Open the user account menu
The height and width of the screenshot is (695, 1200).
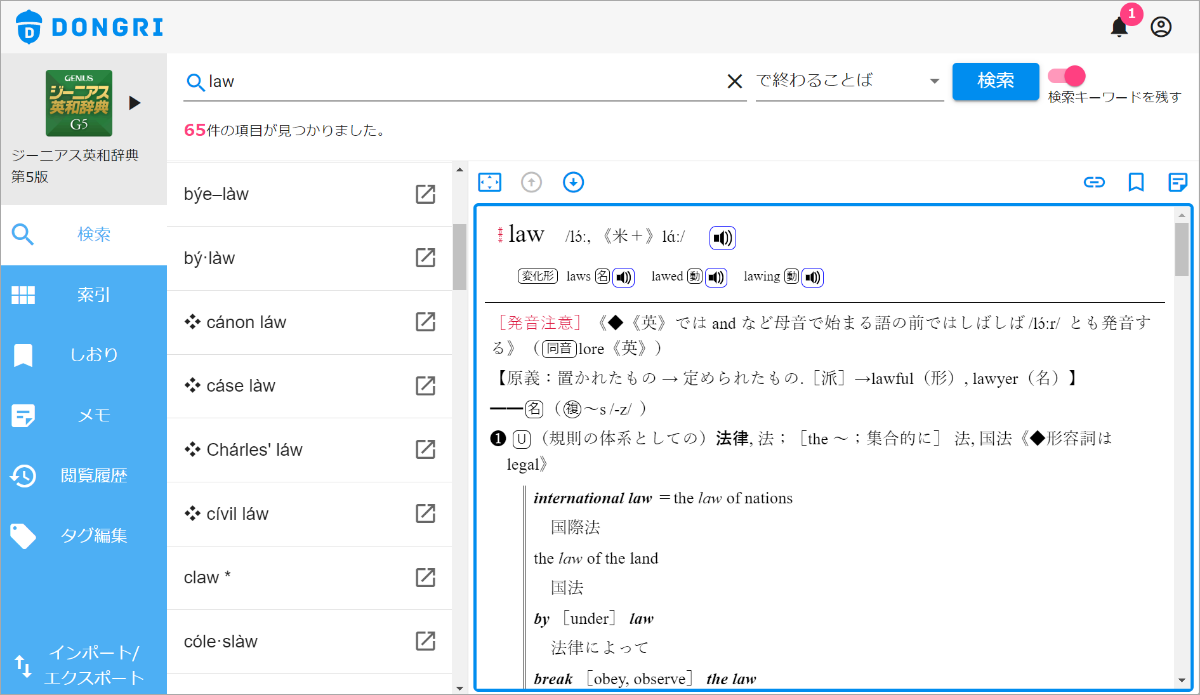(1161, 27)
